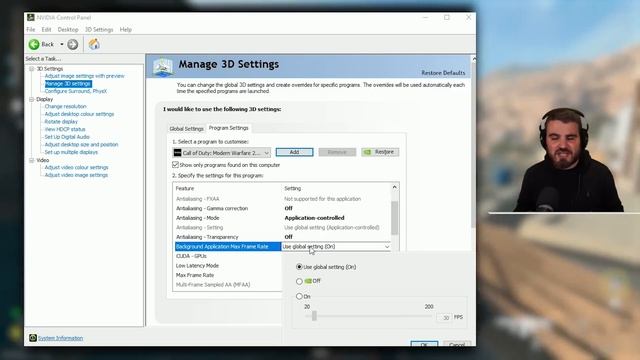Click the FPS value input field
640x360 pixels.
[444, 317]
